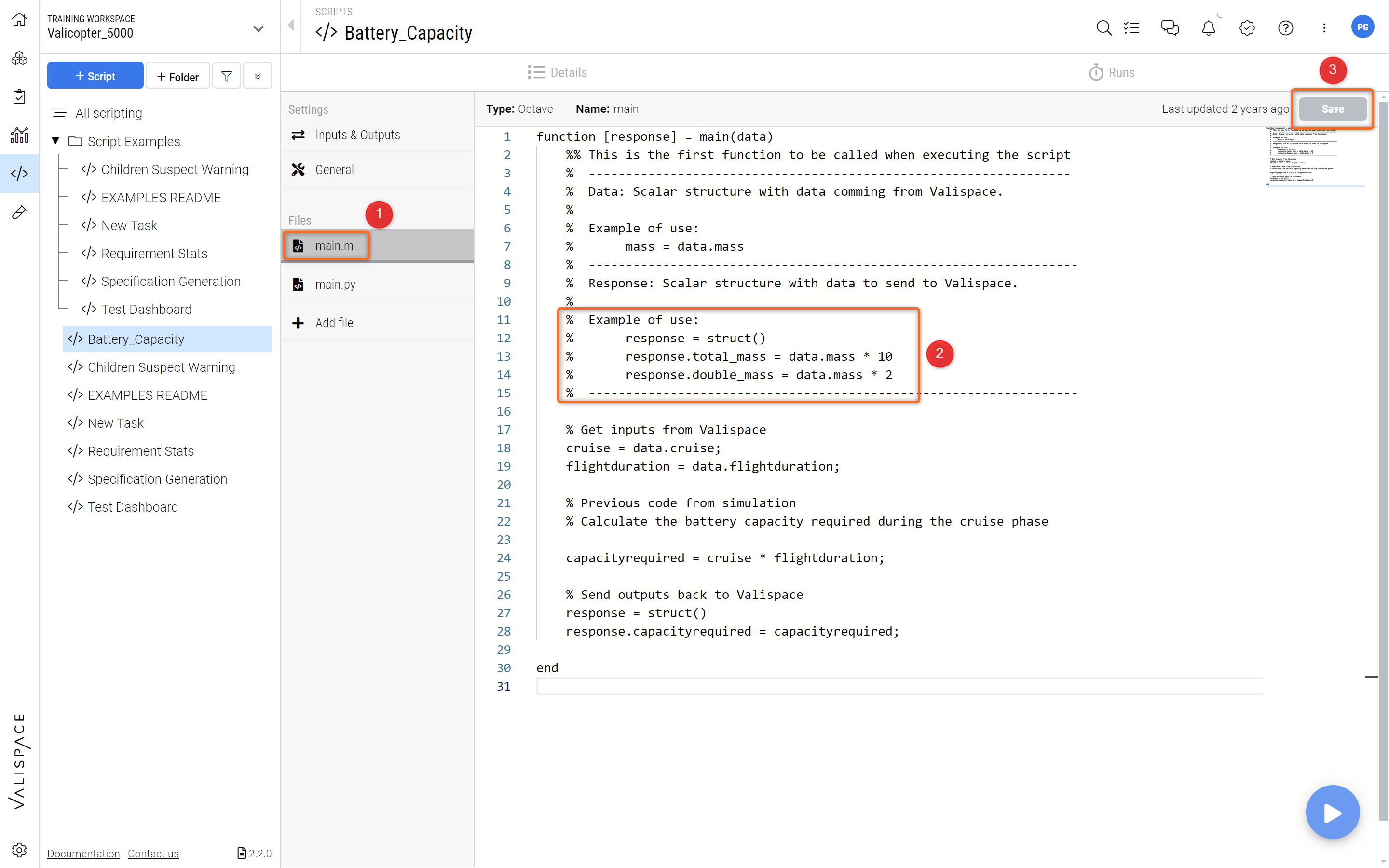Open the scripting code module icon
This screenshot has height=868, width=1389.
coord(19,174)
